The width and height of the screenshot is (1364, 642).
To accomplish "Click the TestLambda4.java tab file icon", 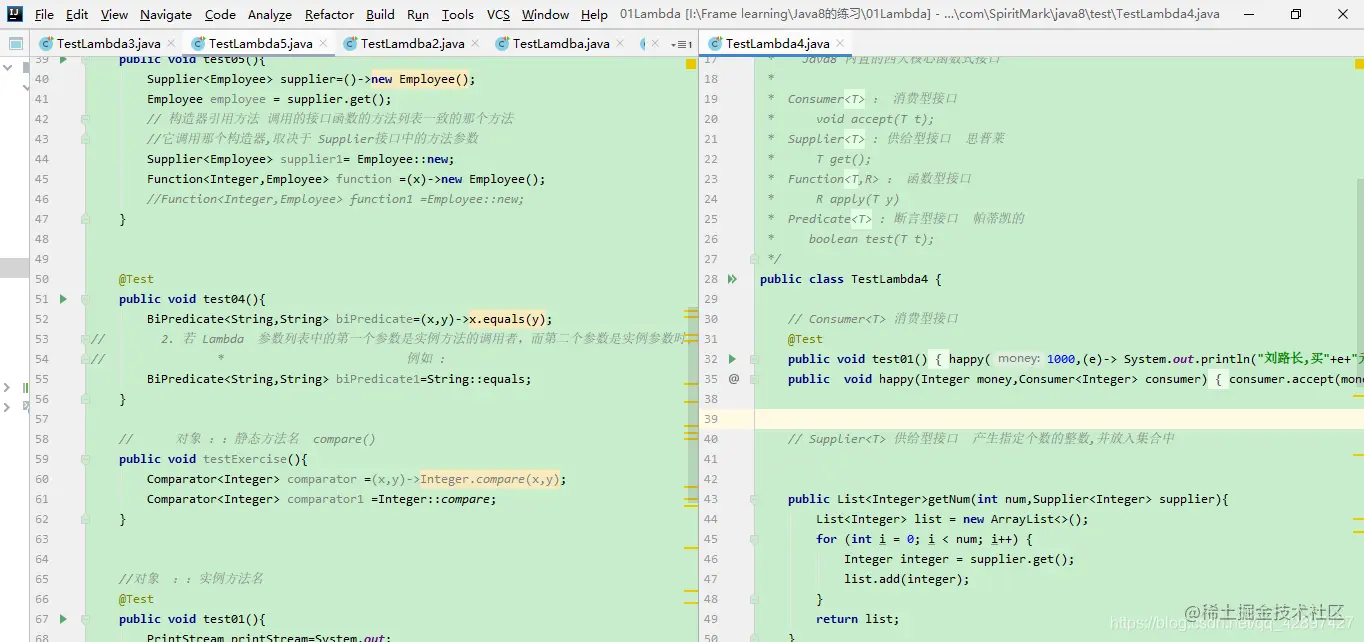I will pos(715,44).
